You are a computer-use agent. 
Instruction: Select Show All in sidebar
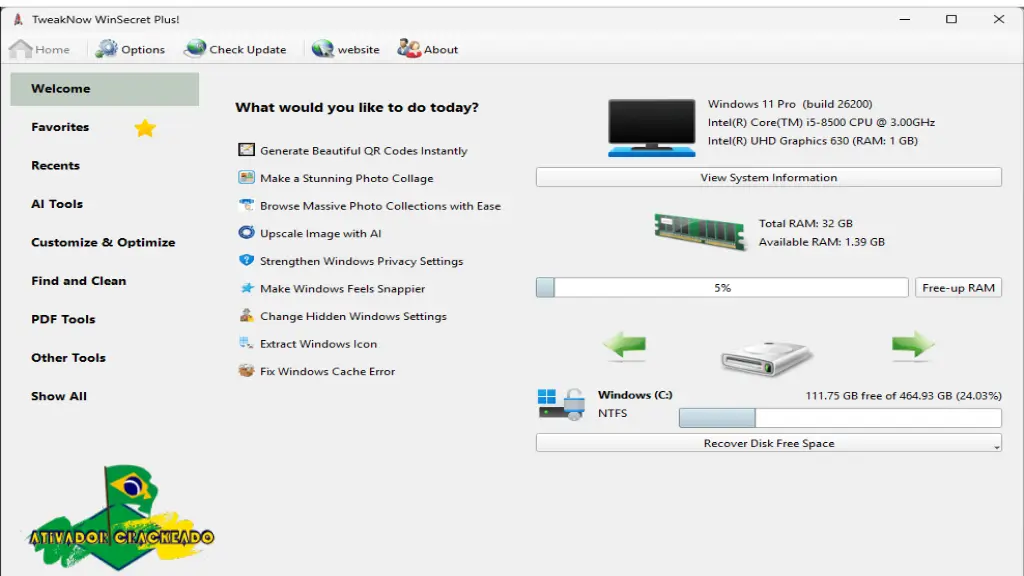pyautogui.click(x=59, y=396)
